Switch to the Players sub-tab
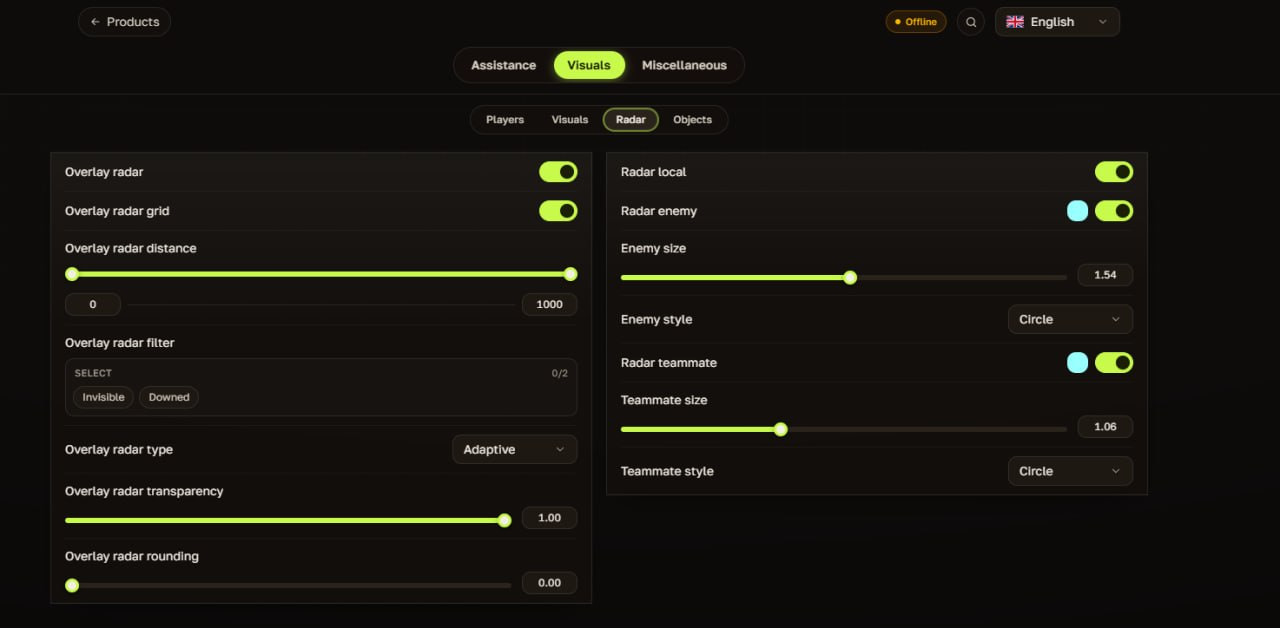Image resolution: width=1280 pixels, height=628 pixels. pos(505,120)
